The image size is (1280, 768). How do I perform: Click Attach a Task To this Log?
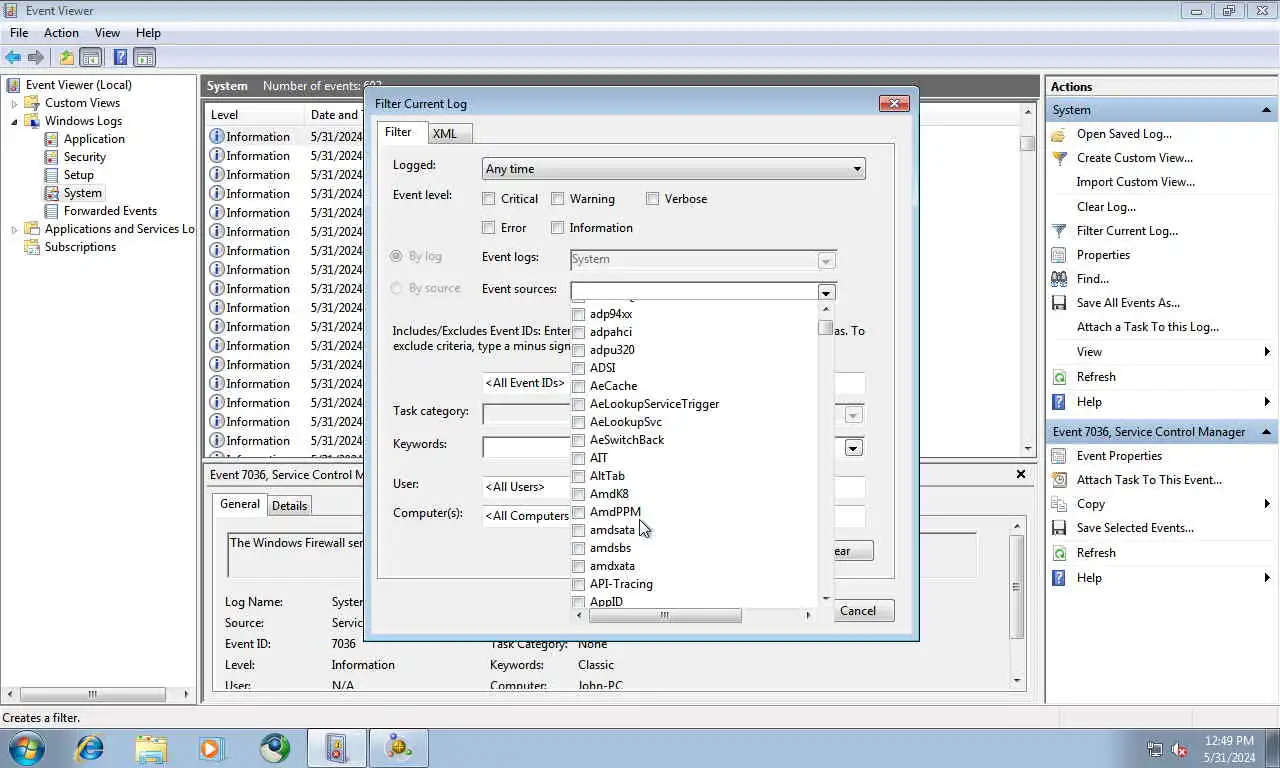point(1147,327)
